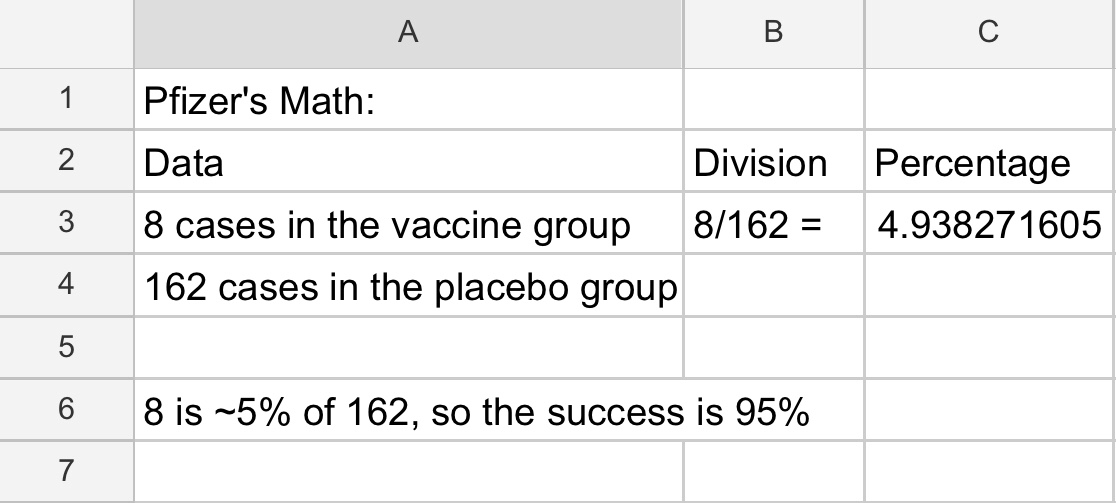Viewport: 1116px width, 503px height.
Task: Click "162 cases in the placebo group" cell
Action: coord(408,286)
